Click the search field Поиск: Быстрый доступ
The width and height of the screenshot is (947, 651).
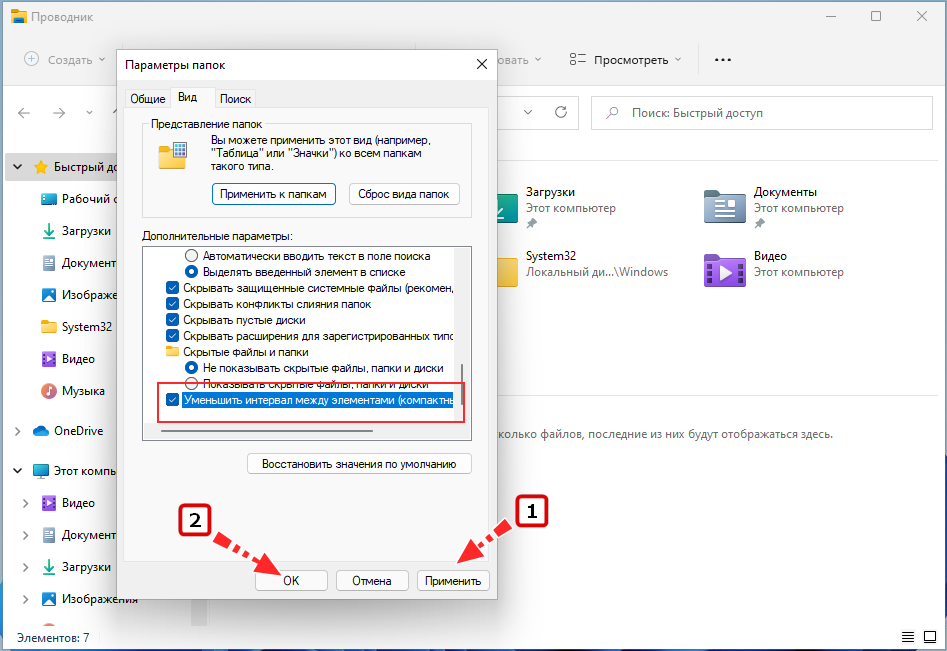(762, 113)
